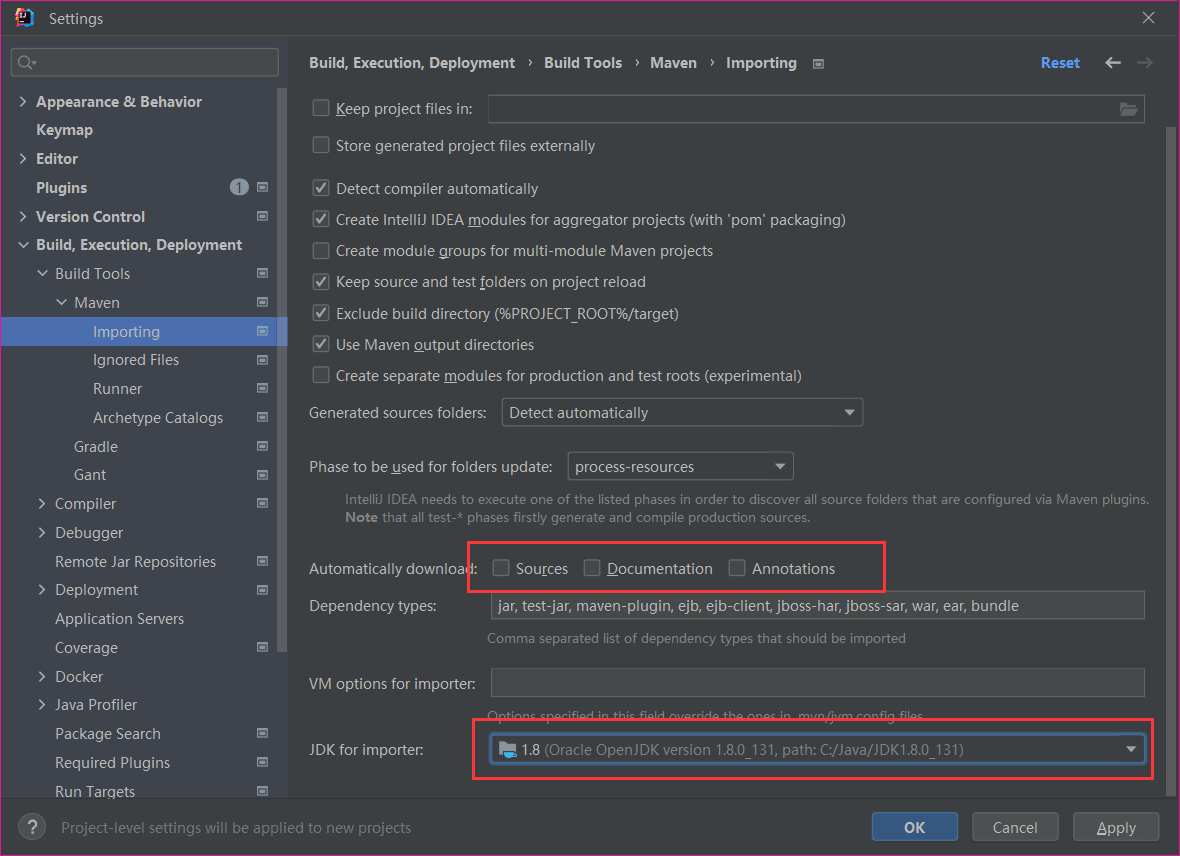Click project-level icon on Maven row
1180x856 pixels.
pyautogui.click(x=262, y=303)
